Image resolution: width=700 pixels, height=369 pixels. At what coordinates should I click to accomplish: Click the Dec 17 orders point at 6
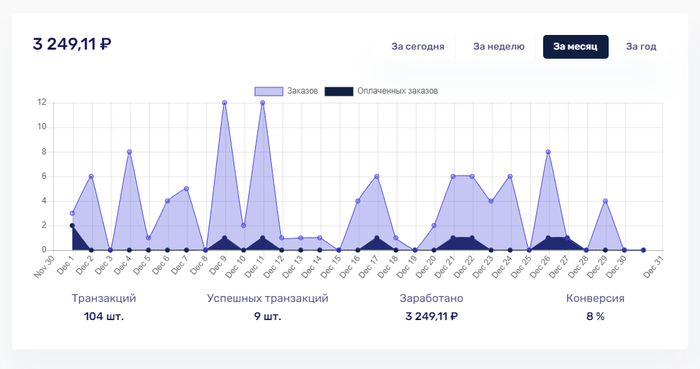377,177
